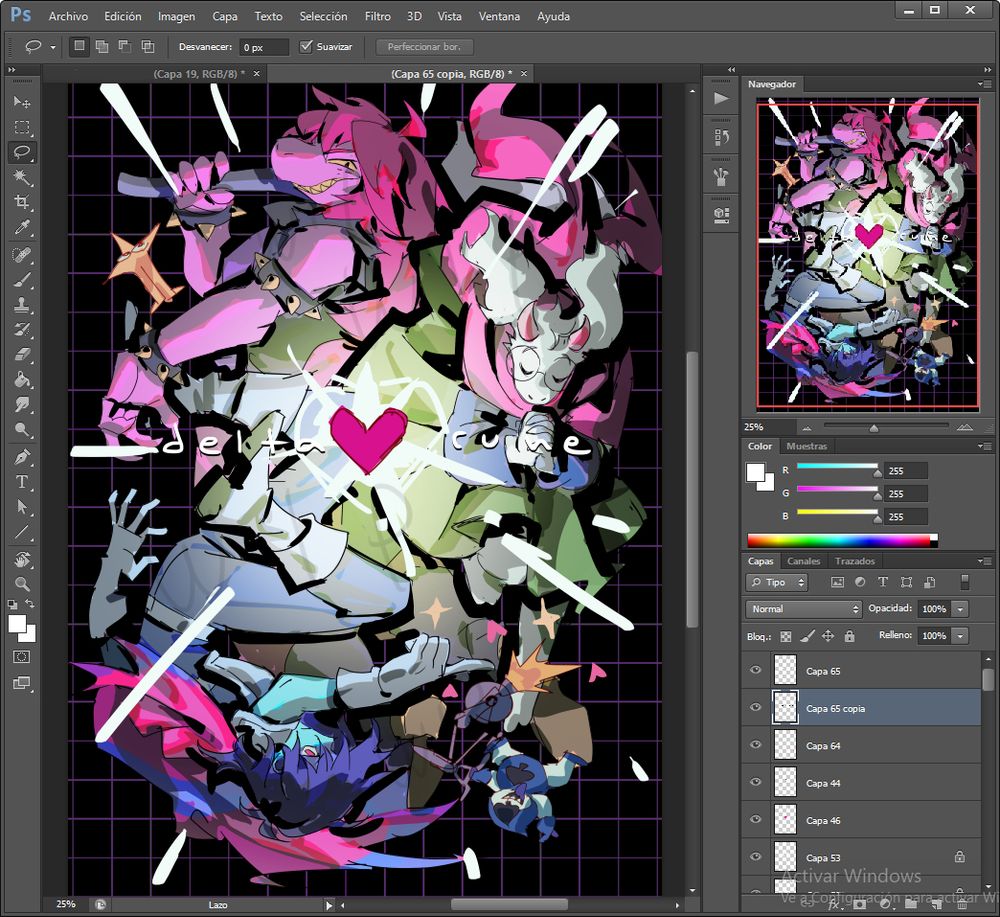The width and height of the screenshot is (1000, 917).
Task: Select the Brush tool
Action: (x=22, y=280)
